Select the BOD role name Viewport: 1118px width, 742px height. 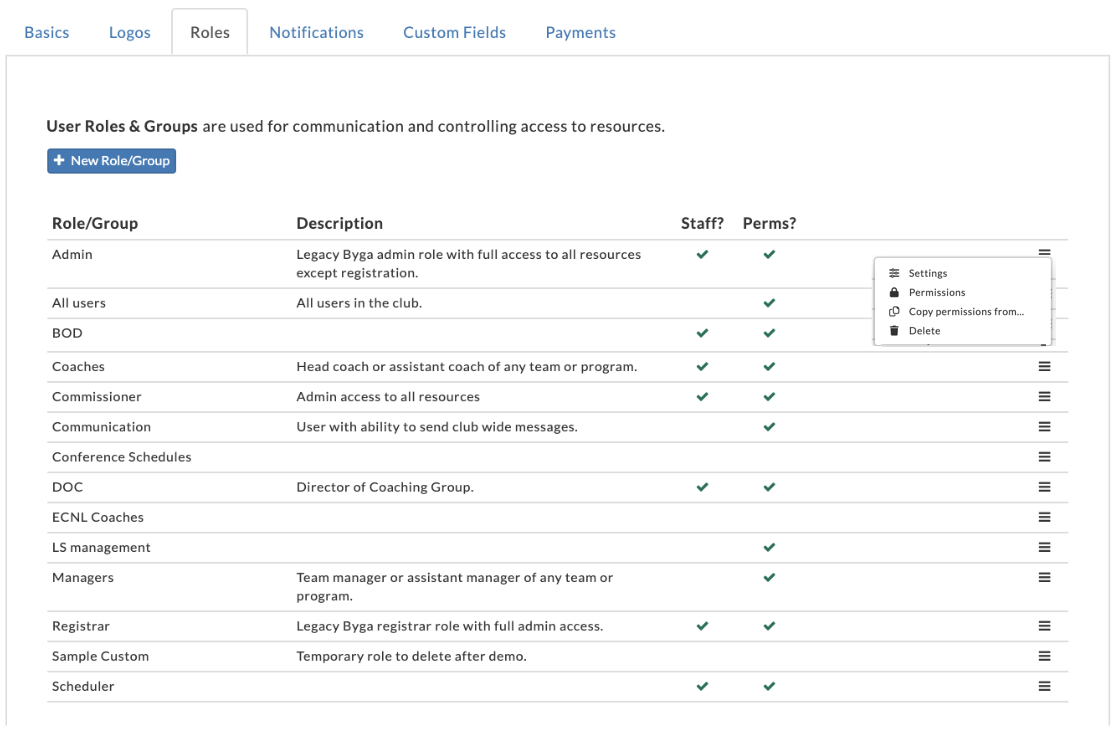click(x=67, y=333)
